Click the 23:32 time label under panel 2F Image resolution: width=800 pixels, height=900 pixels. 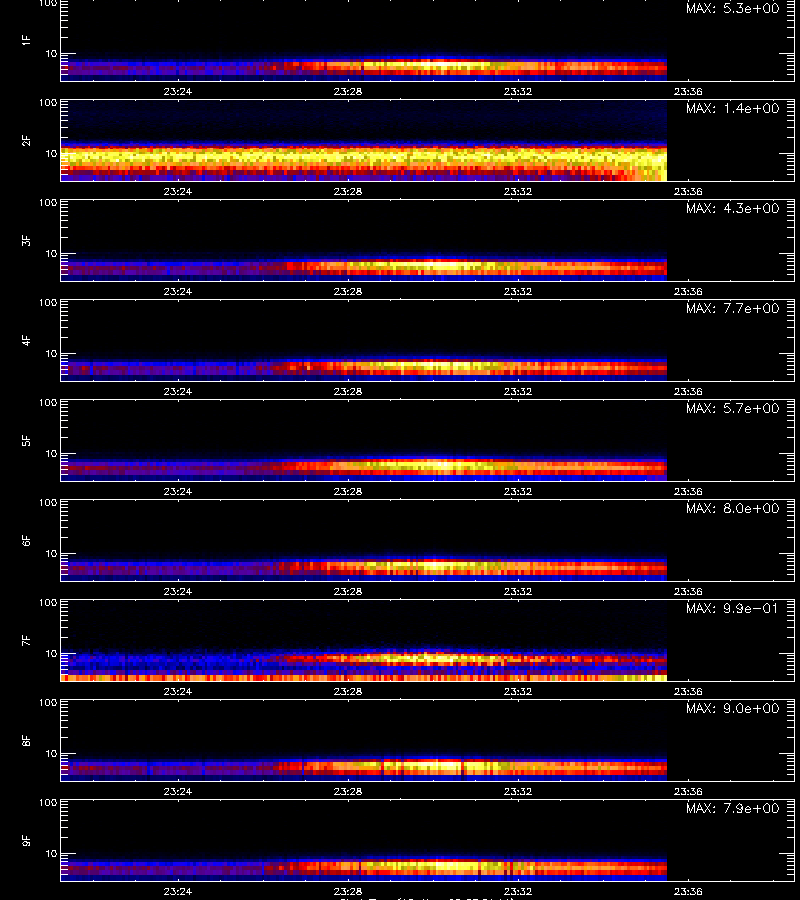[518, 191]
